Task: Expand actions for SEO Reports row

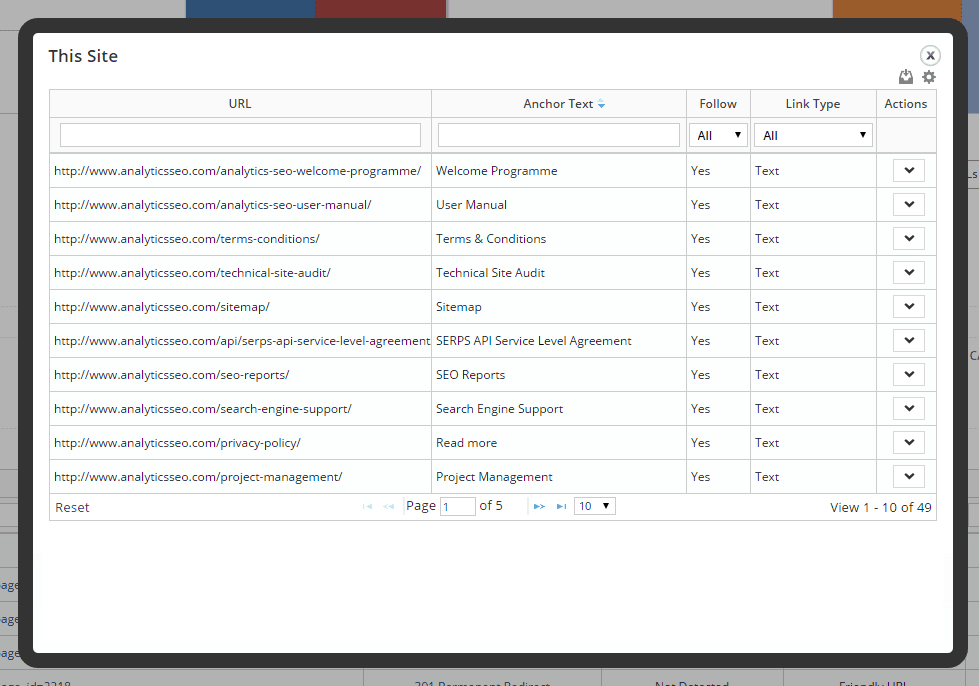Action: (908, 375)
